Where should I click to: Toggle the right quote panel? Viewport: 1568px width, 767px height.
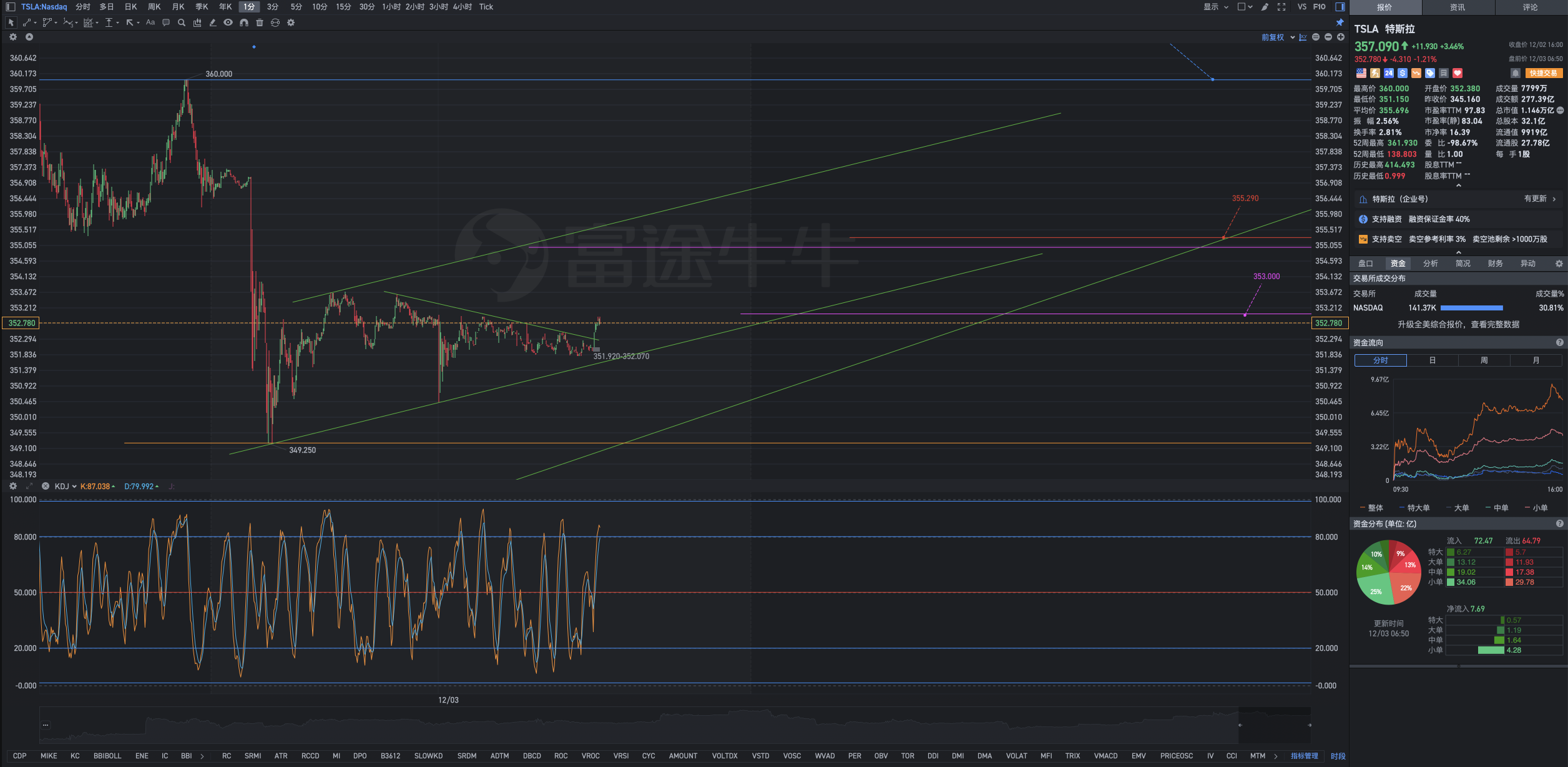click(1340, 7)
